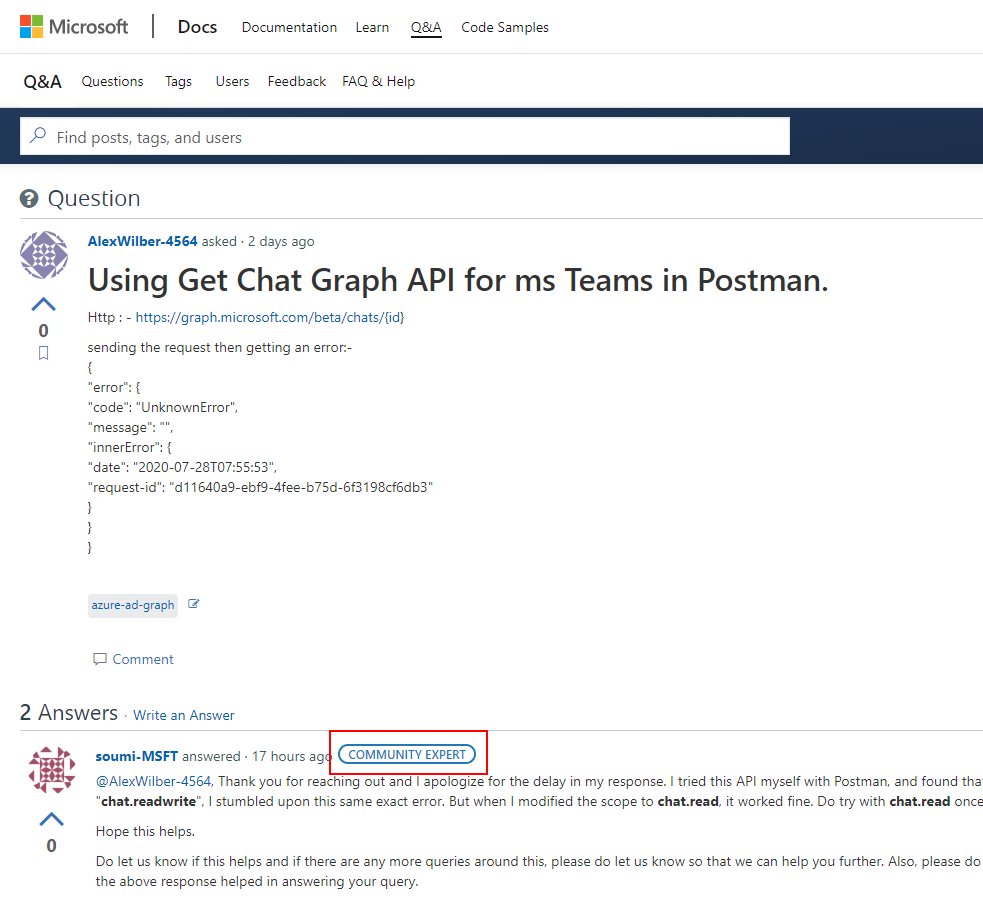The width and height of the screenshot is (983, 913).
Task: Add a Comment to the question
Action: click(x=133, y=659)
